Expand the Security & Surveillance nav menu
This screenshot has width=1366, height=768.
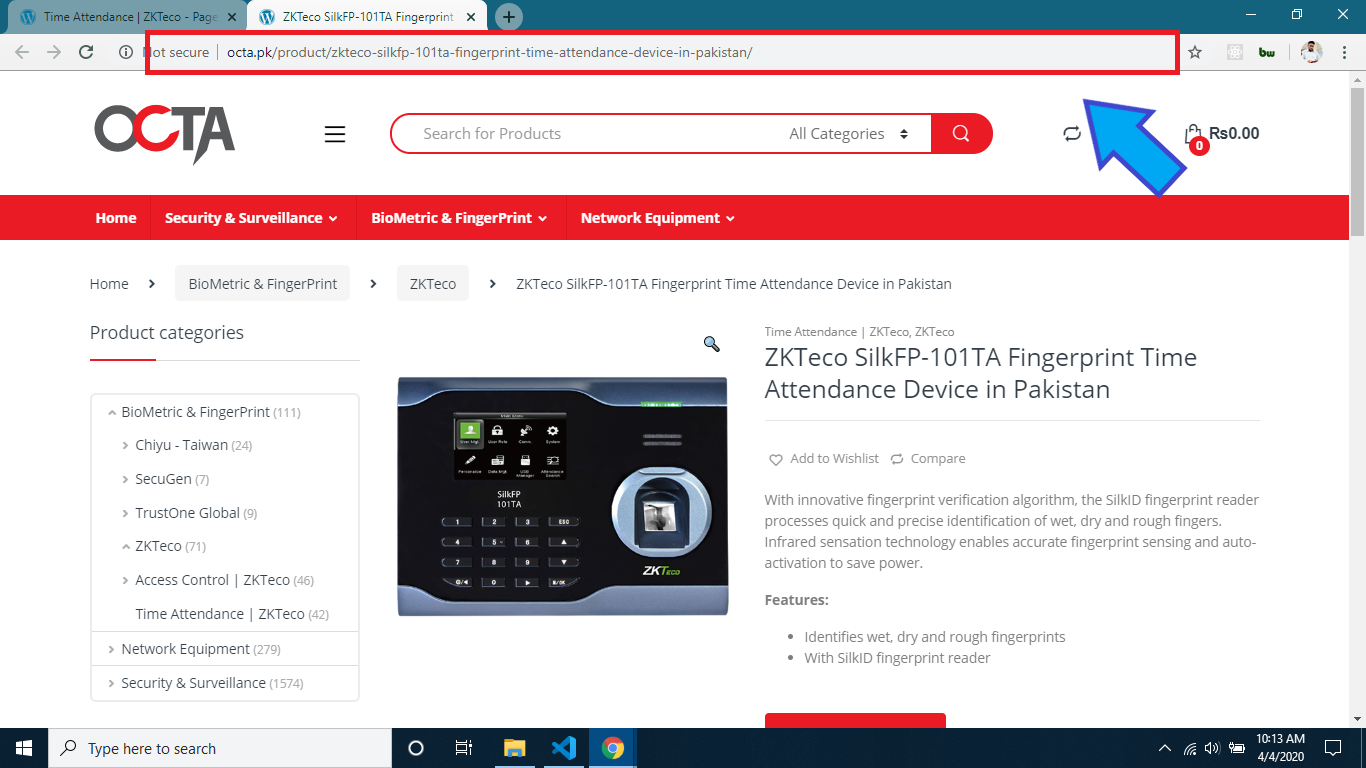point(251,218)
